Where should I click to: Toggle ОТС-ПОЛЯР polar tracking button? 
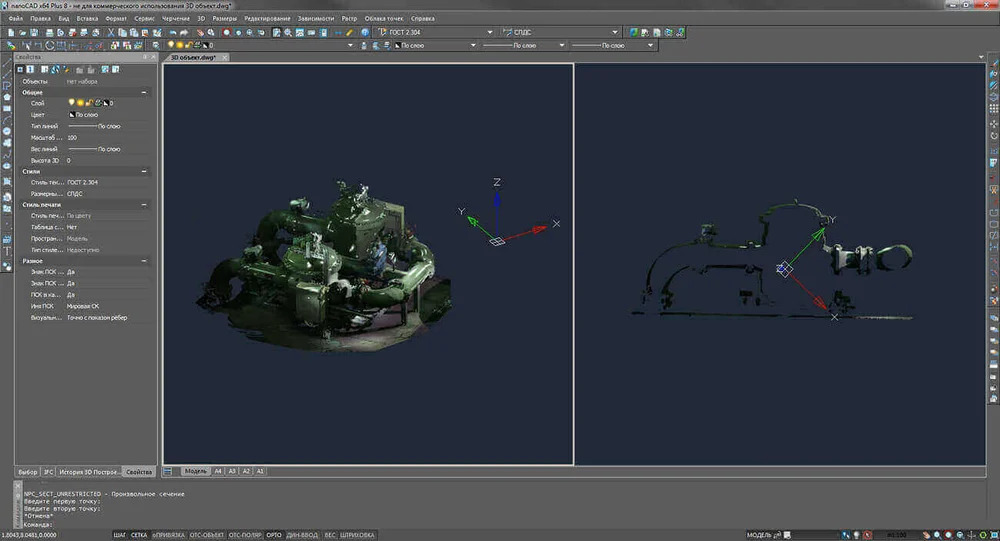(x=245, y=535)
